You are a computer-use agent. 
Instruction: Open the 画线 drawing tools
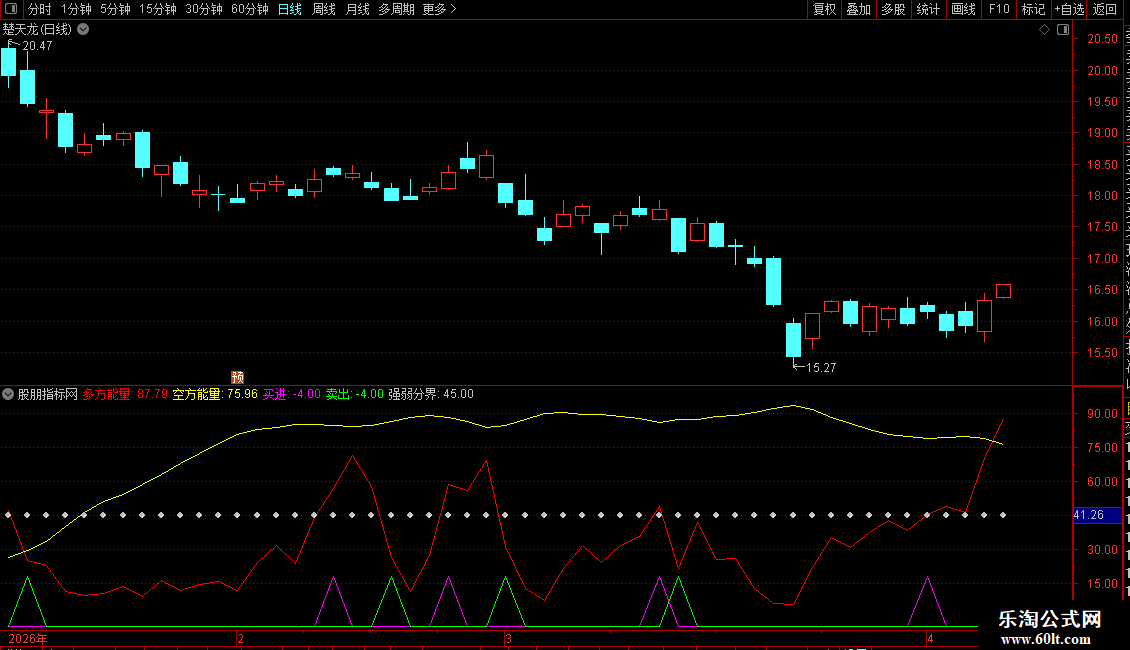[964, 9]
